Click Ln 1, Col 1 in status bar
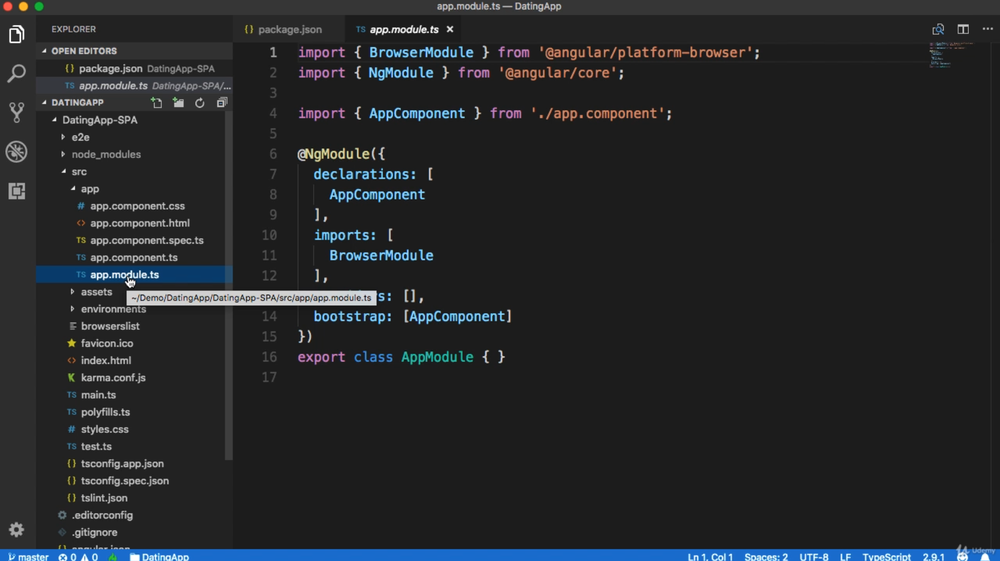This screenshot has height=561, width=1000. [x=710, y=557]
